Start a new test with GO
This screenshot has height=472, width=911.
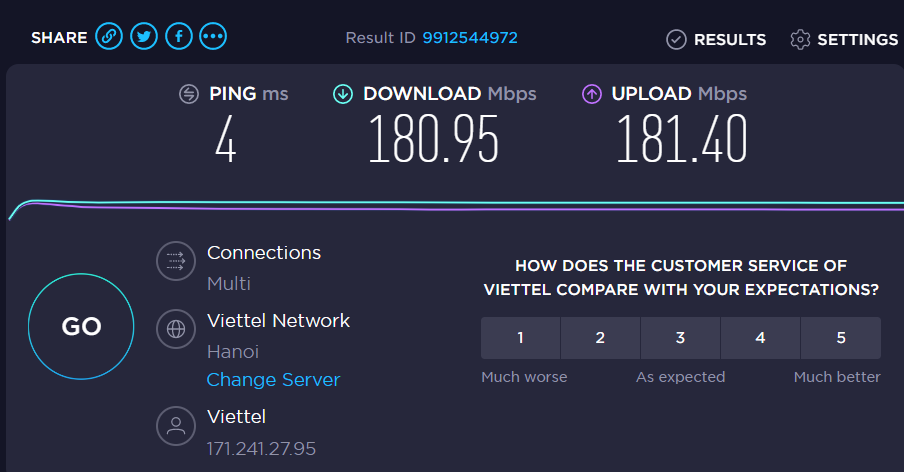pos(81,327)
